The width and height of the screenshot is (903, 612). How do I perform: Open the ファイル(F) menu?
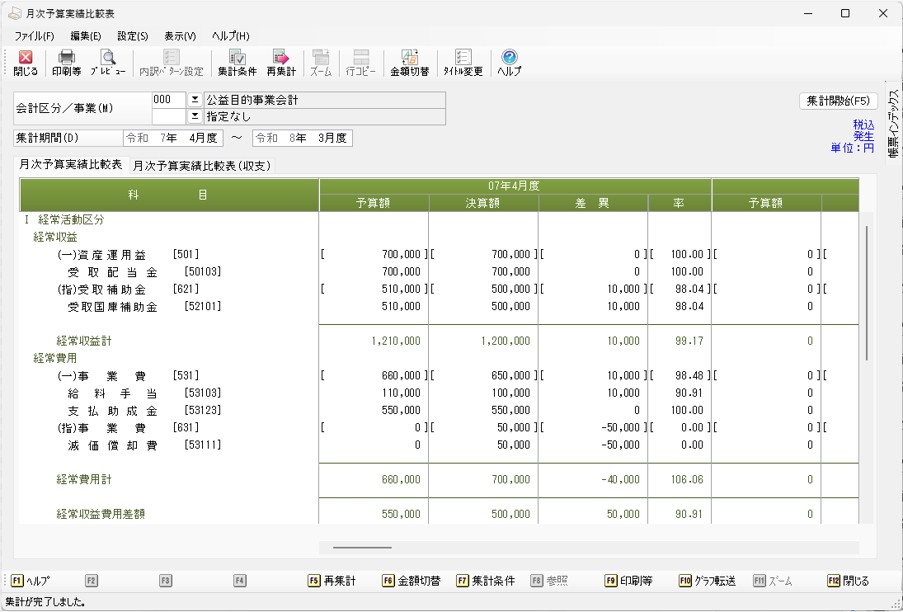pyautogui.click(x=34, y=36)
